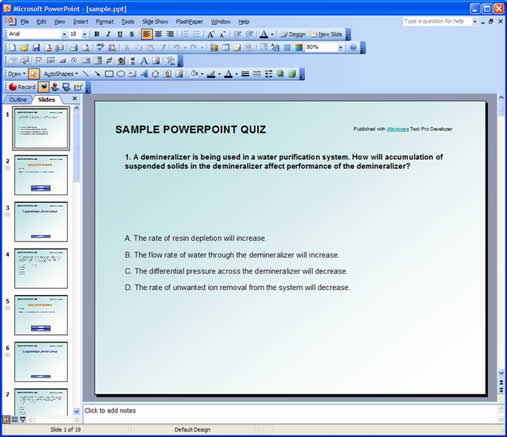Open the AutoShapes dropdown
The height and width of the screenshot is (437, 507).
pyautogui.click(x=61, y=74)
